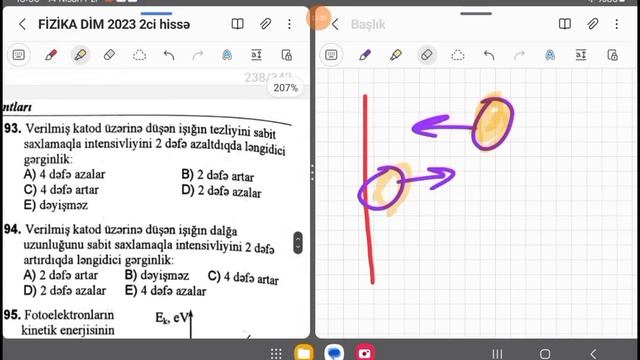Open the red Camera app
Image resolution: width=640 pixels, height=360 pixels.
(x=365, y=353)
